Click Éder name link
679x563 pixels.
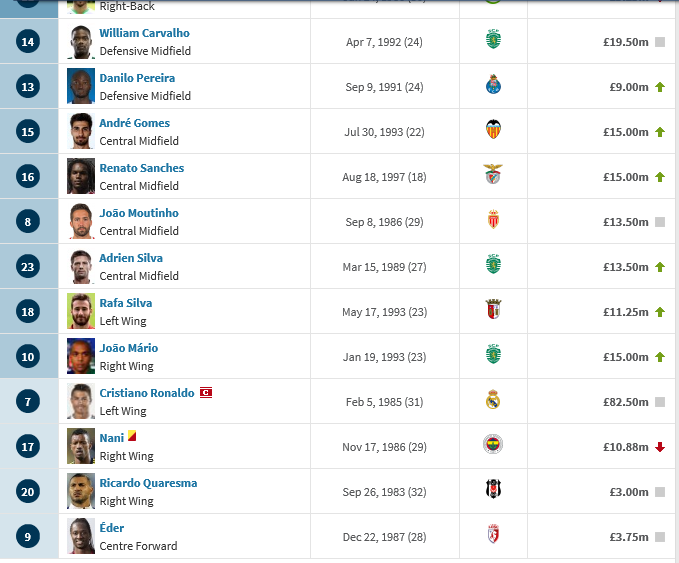112,528
